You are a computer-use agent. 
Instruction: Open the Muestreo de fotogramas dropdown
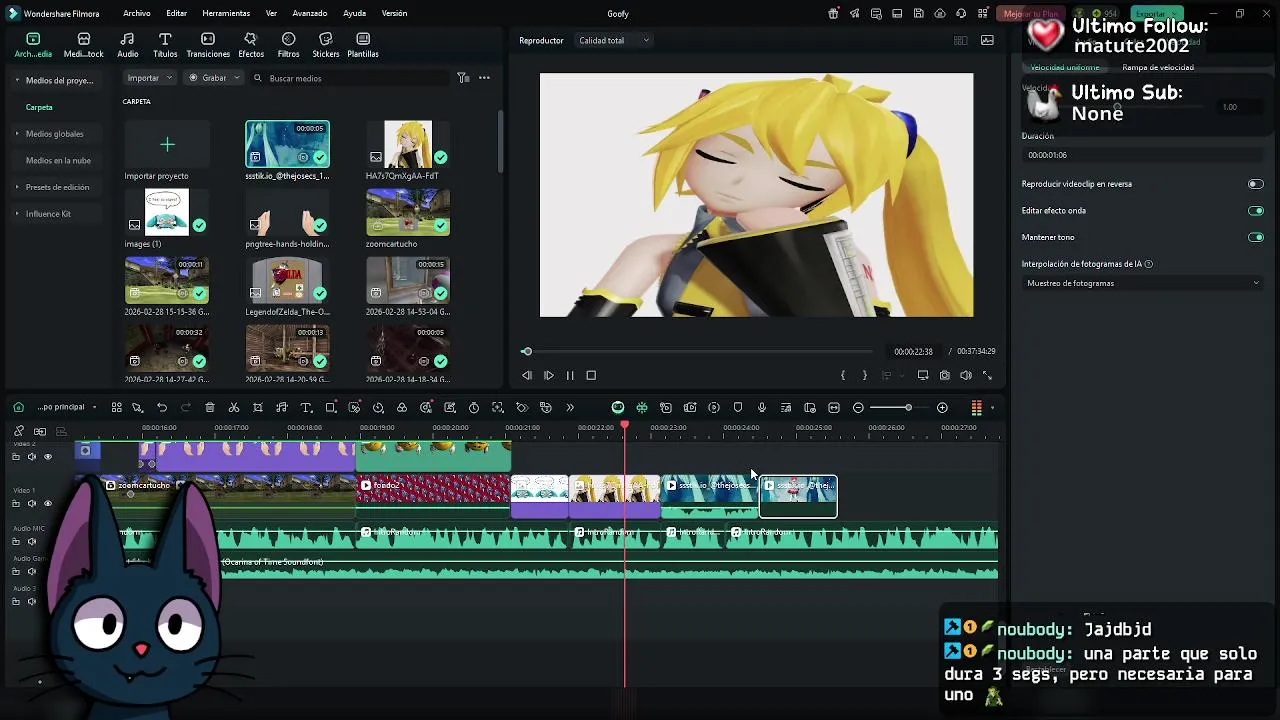(1142, 284)
